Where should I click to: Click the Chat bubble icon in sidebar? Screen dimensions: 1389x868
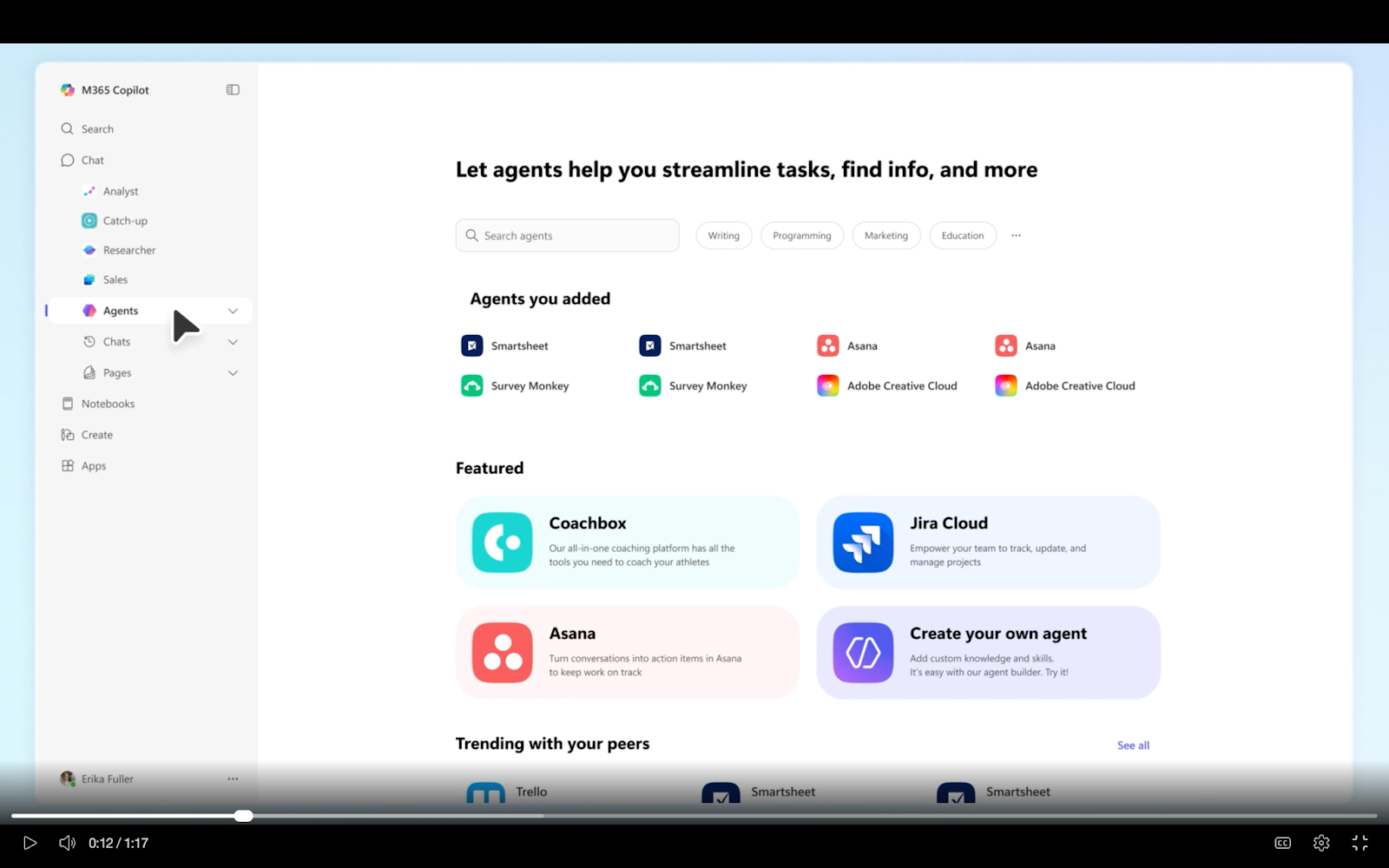click(x=68, y=161)
